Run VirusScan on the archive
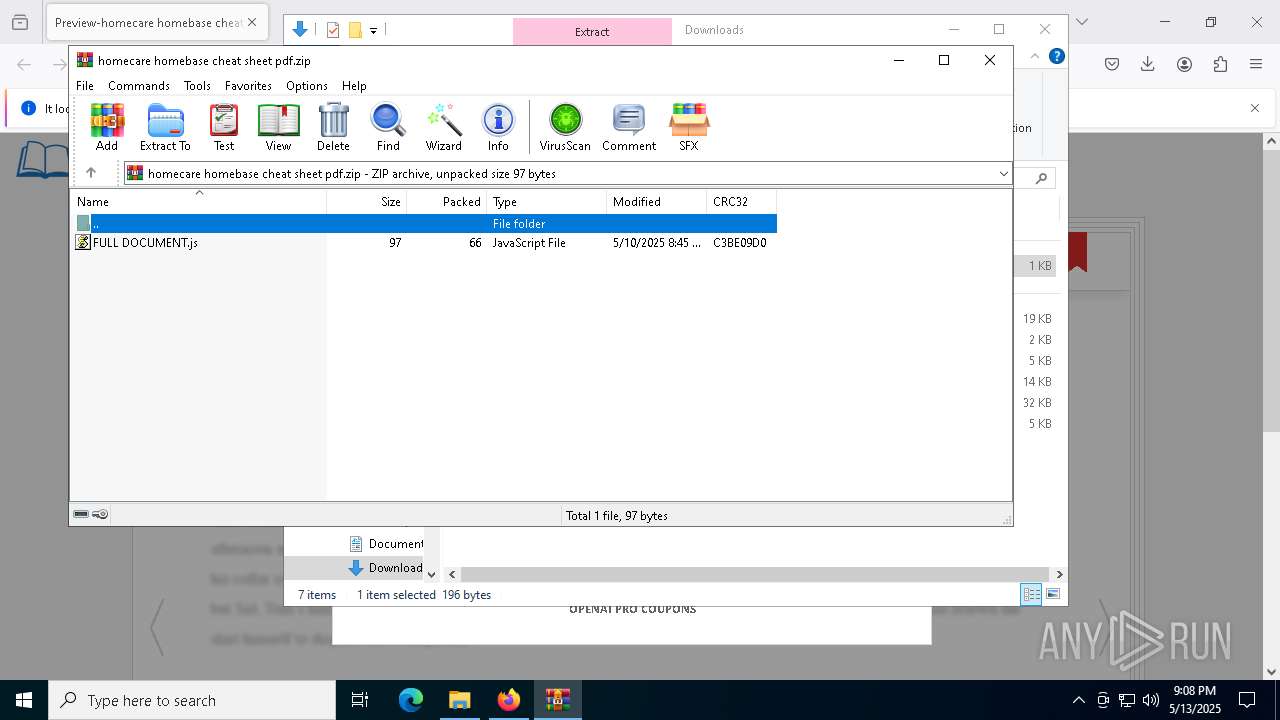Screen dimensions: 1280x720 click(x=565, y=127)
